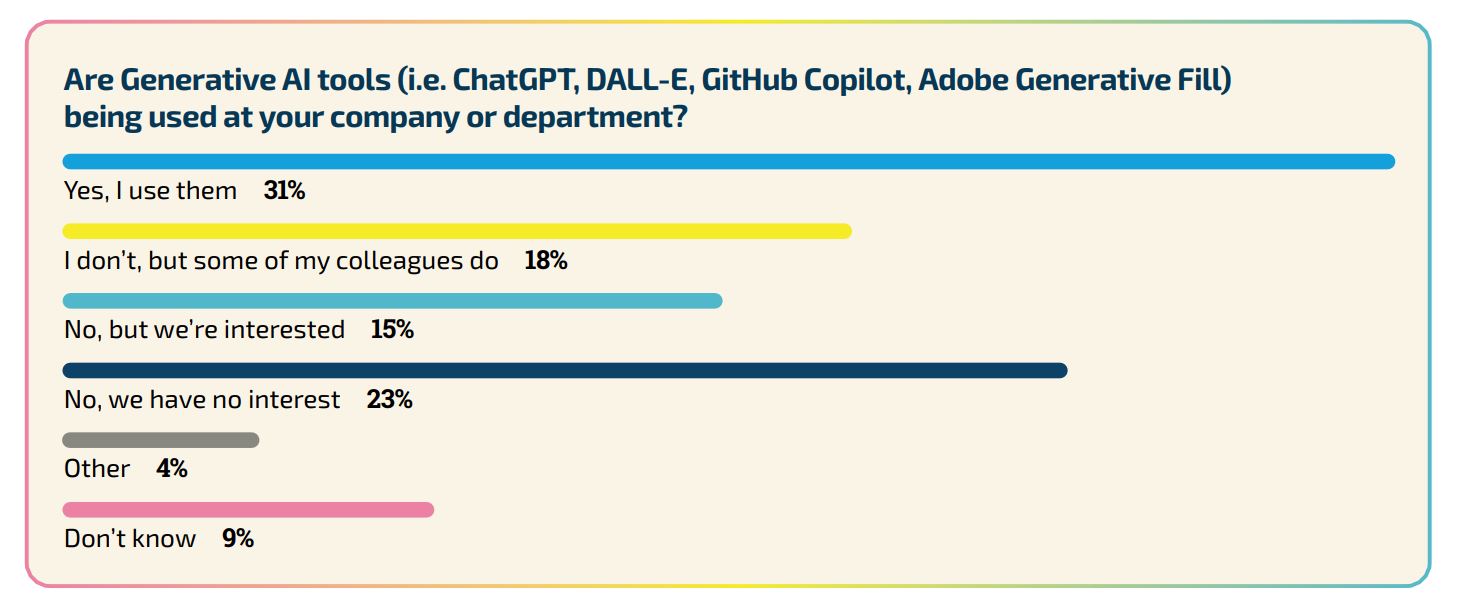Click the yellow colleagues-use-them bar
Image resolution: width=1459 pixels, height=611 pixels.
[457, 231]
